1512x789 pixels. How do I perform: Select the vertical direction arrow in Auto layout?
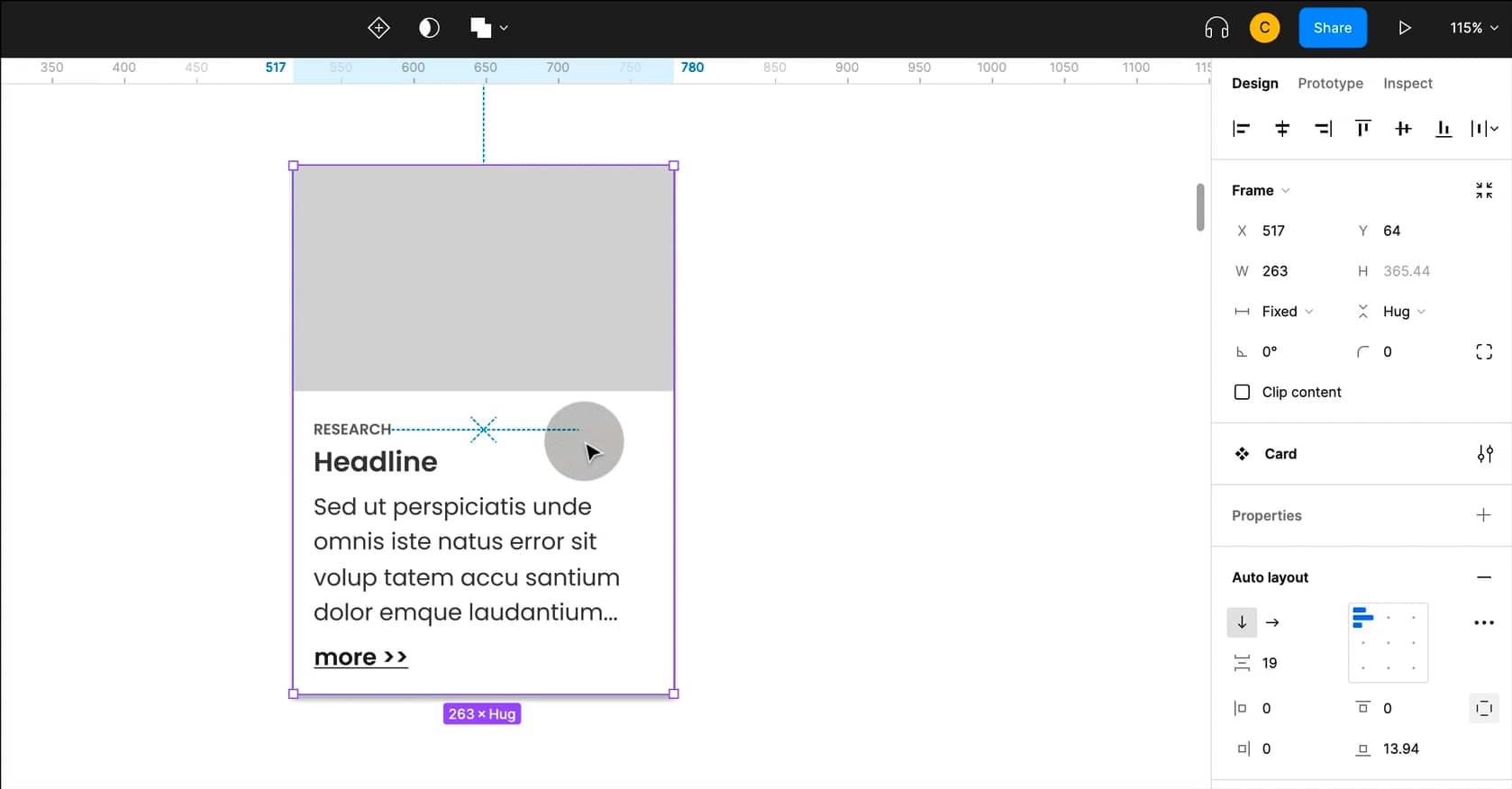(x=1242, y=622)
